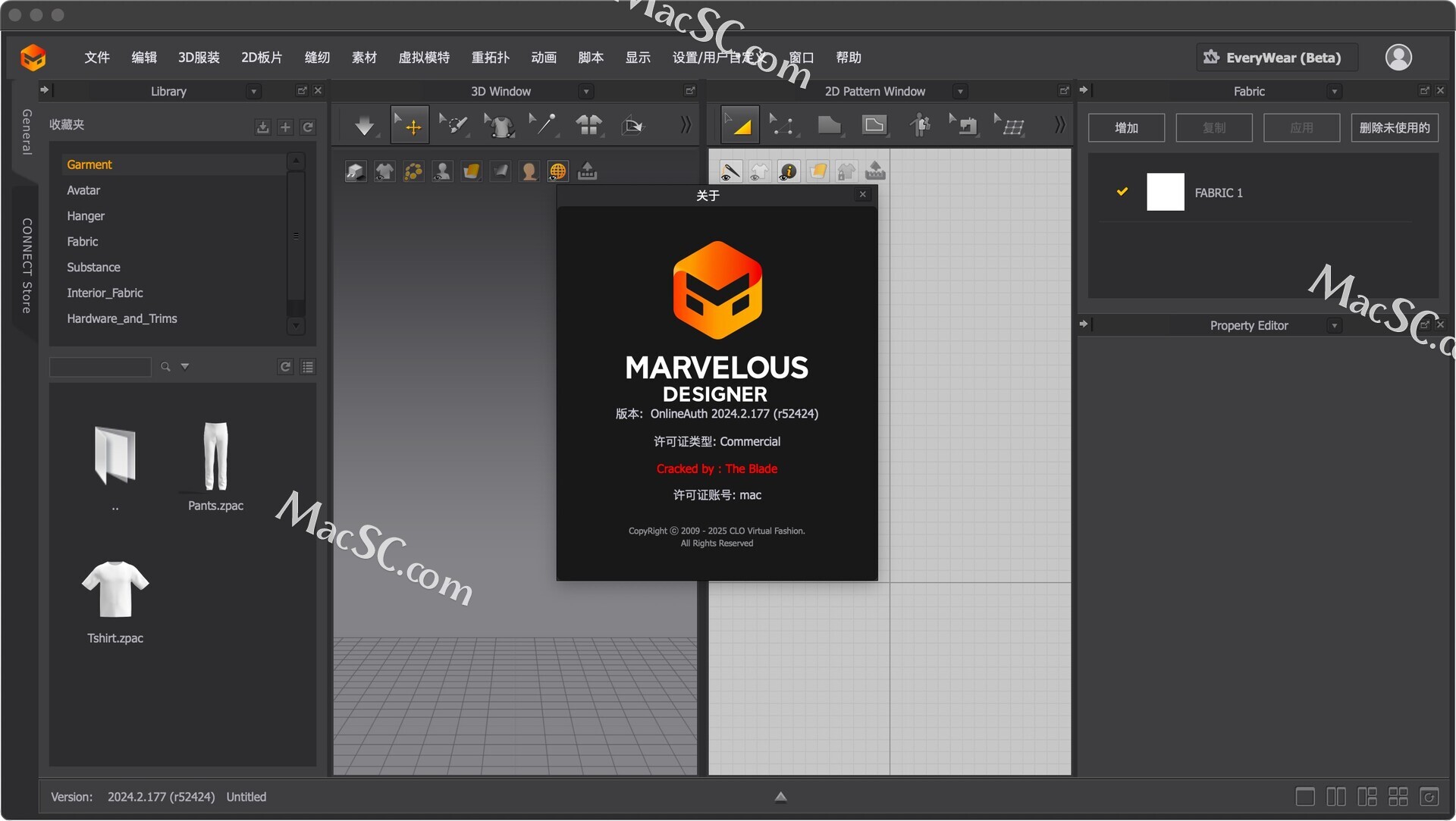Toggle the FABRIC 1 checkmark

coord(1122,192)
